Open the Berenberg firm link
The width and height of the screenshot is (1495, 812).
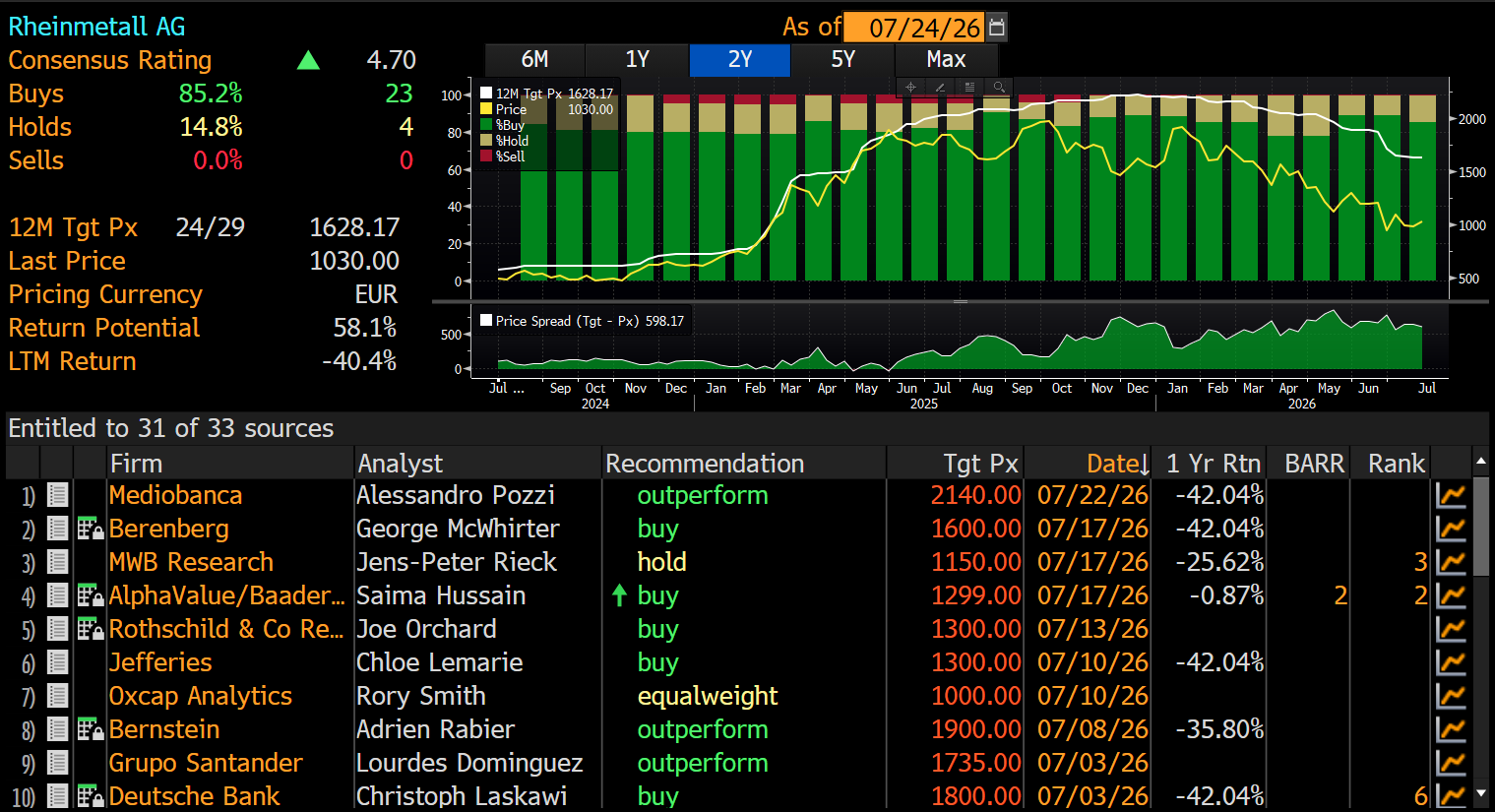[168, 529]
